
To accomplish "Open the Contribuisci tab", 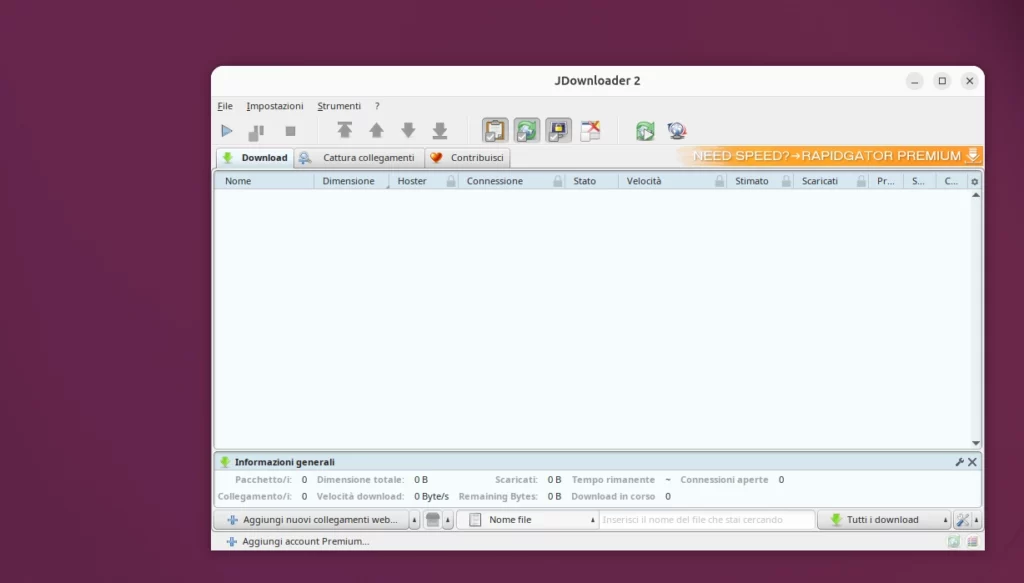I will pyautogui.click(x=468, y=157).
